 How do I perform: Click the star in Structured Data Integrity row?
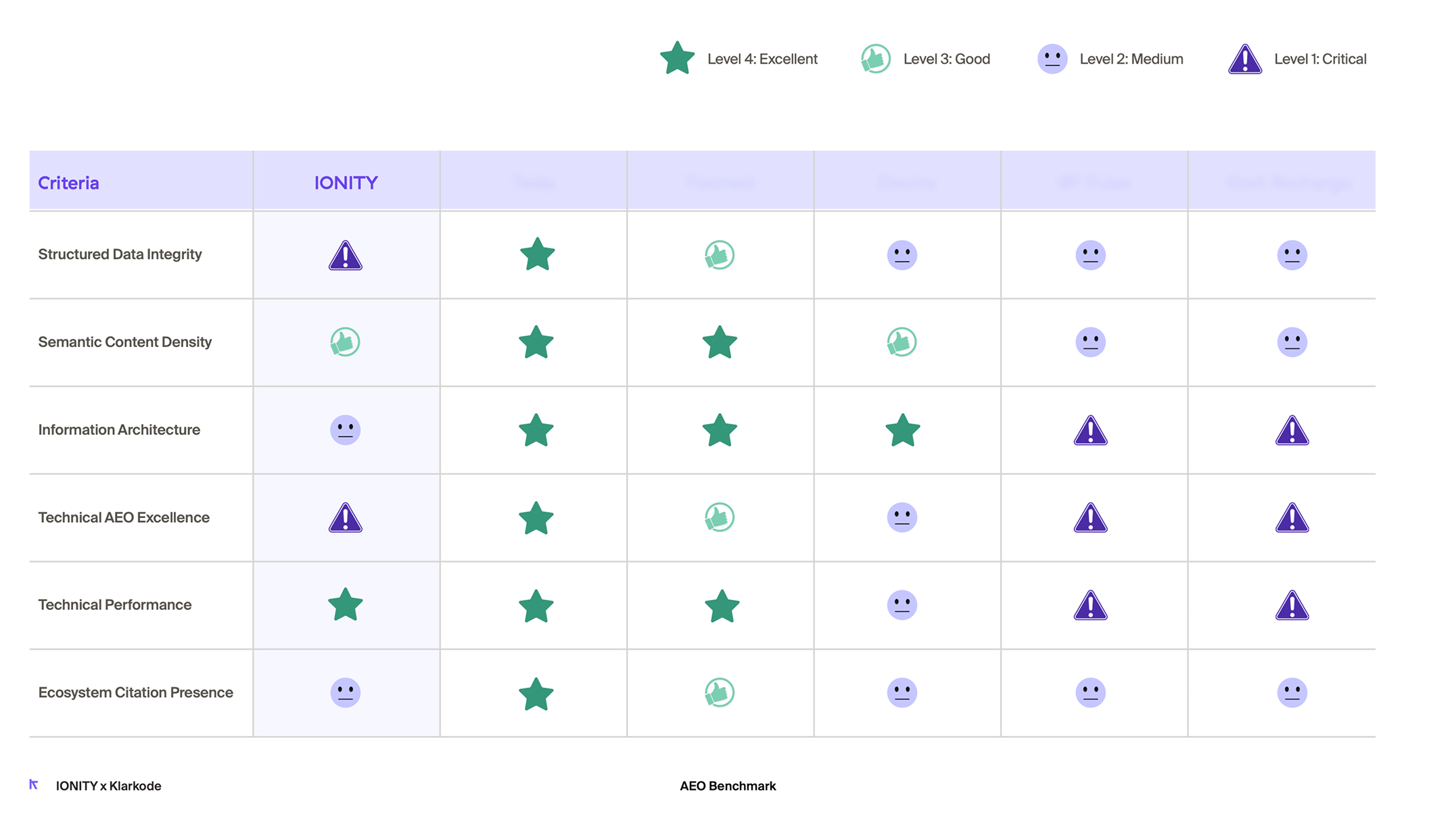538,254
